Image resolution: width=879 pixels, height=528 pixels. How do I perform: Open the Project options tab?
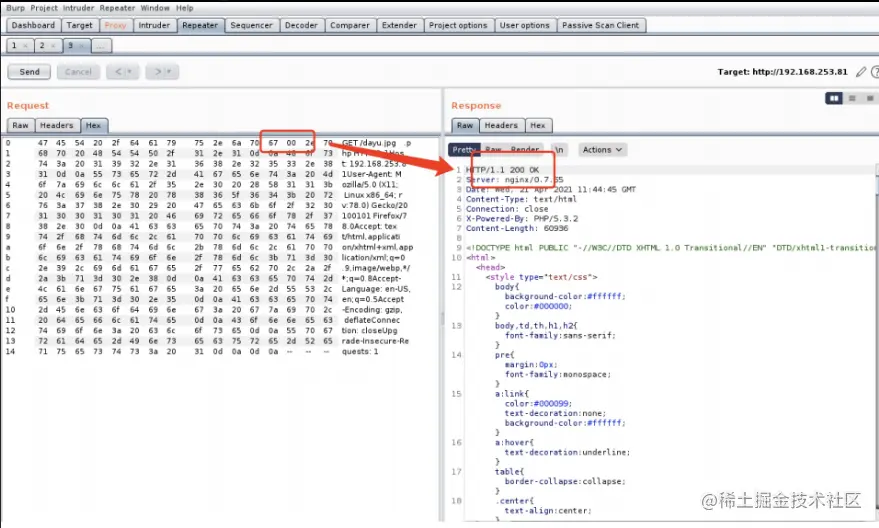point(458,25)
